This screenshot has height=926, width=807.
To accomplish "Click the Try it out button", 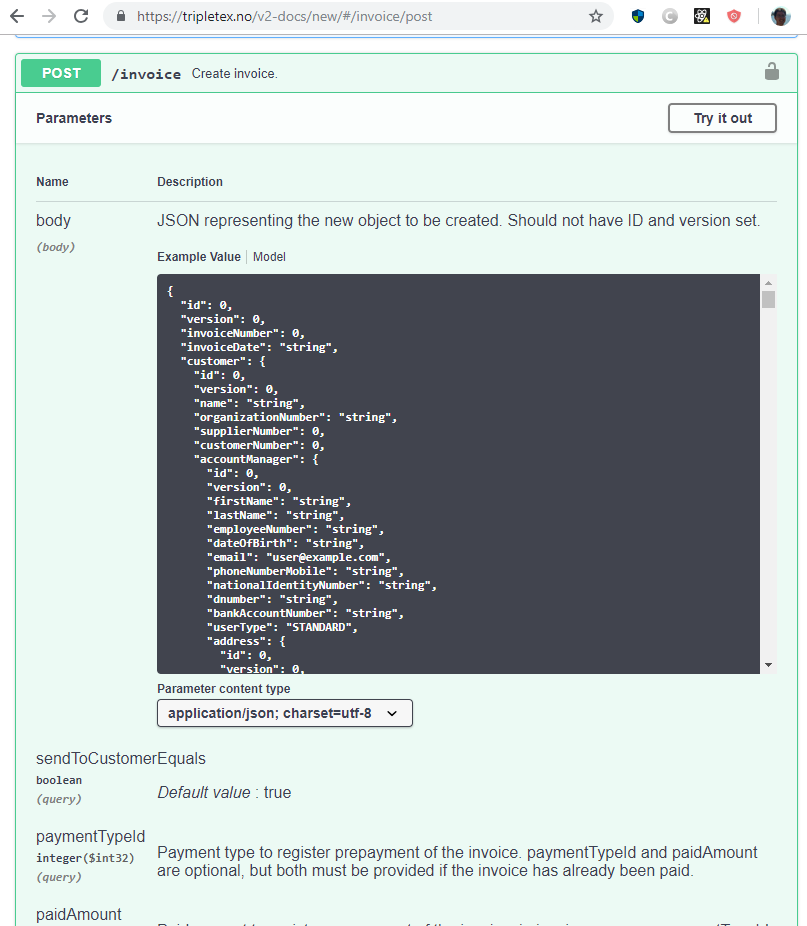I will point(722,118).
